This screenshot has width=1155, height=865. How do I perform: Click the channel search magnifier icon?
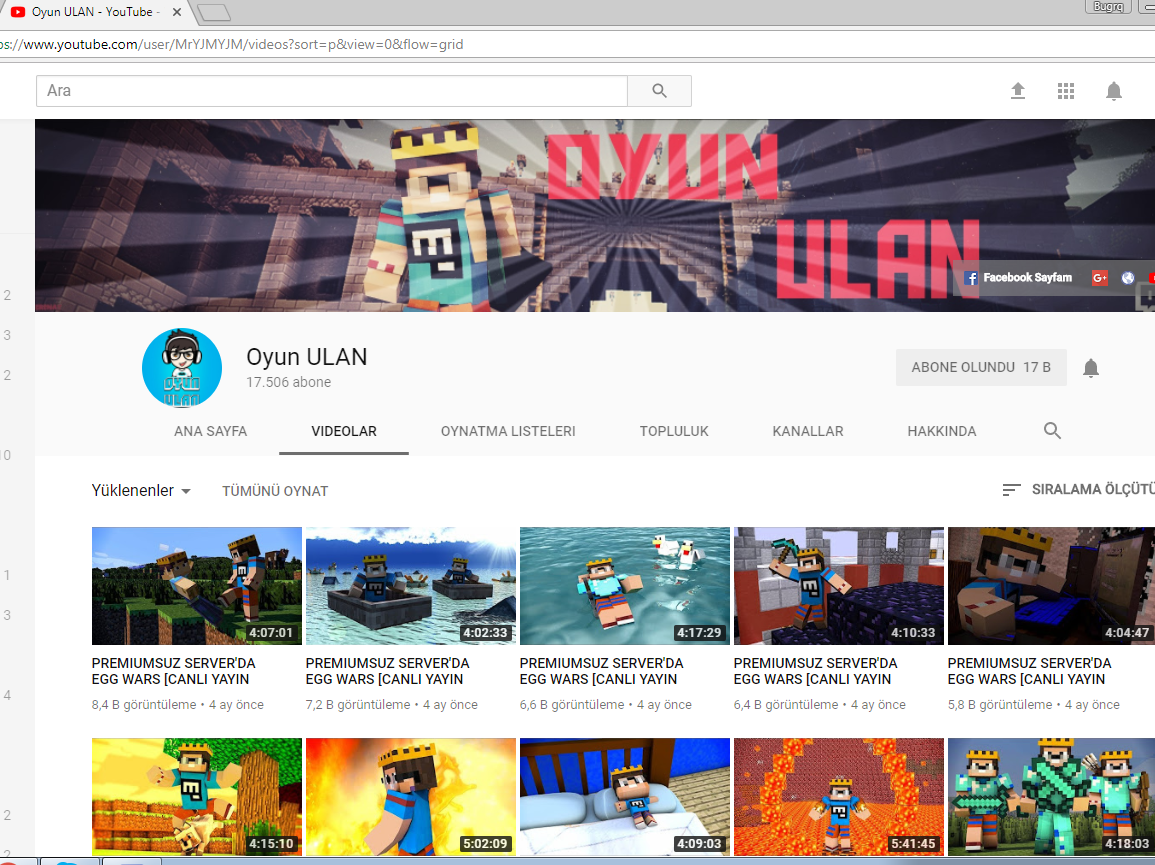(1052, 430)
